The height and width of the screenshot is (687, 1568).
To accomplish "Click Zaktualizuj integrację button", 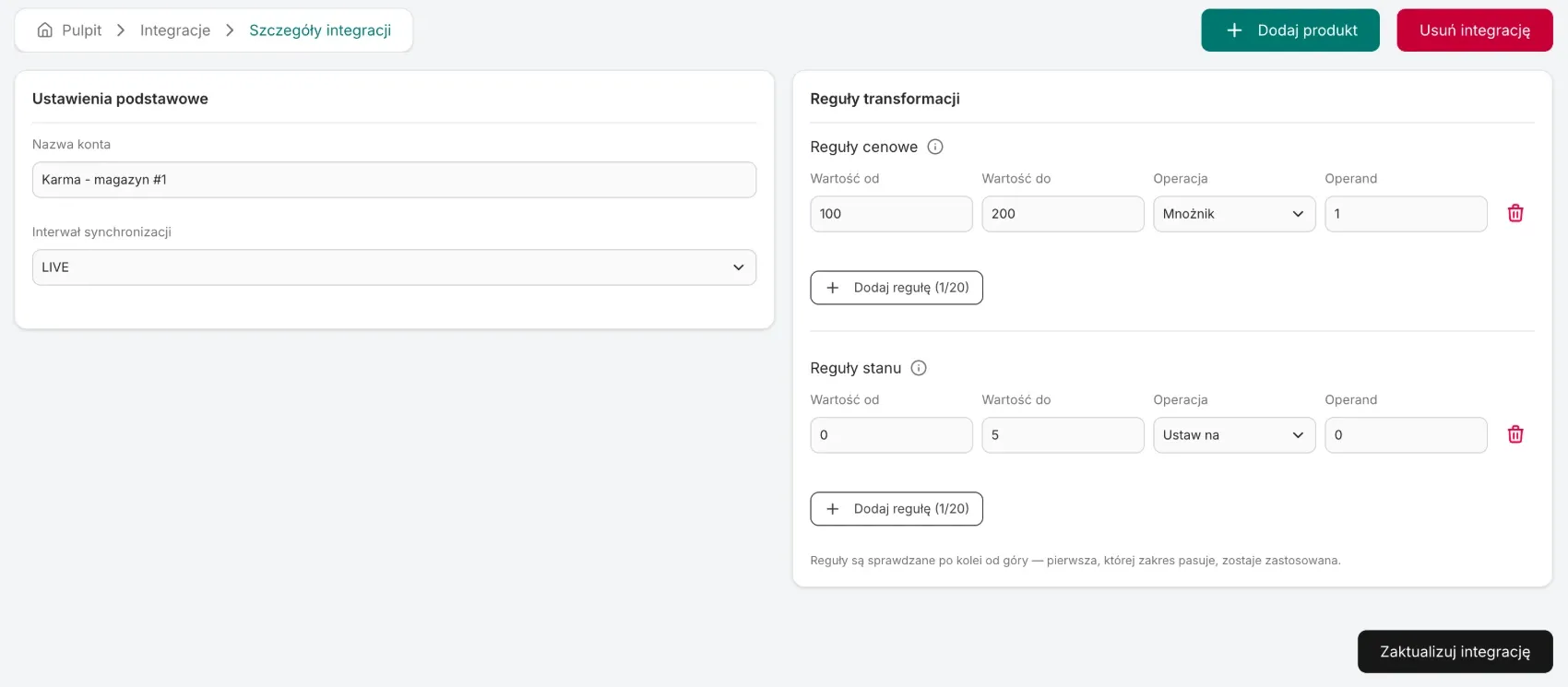I will pos(1455,652).
